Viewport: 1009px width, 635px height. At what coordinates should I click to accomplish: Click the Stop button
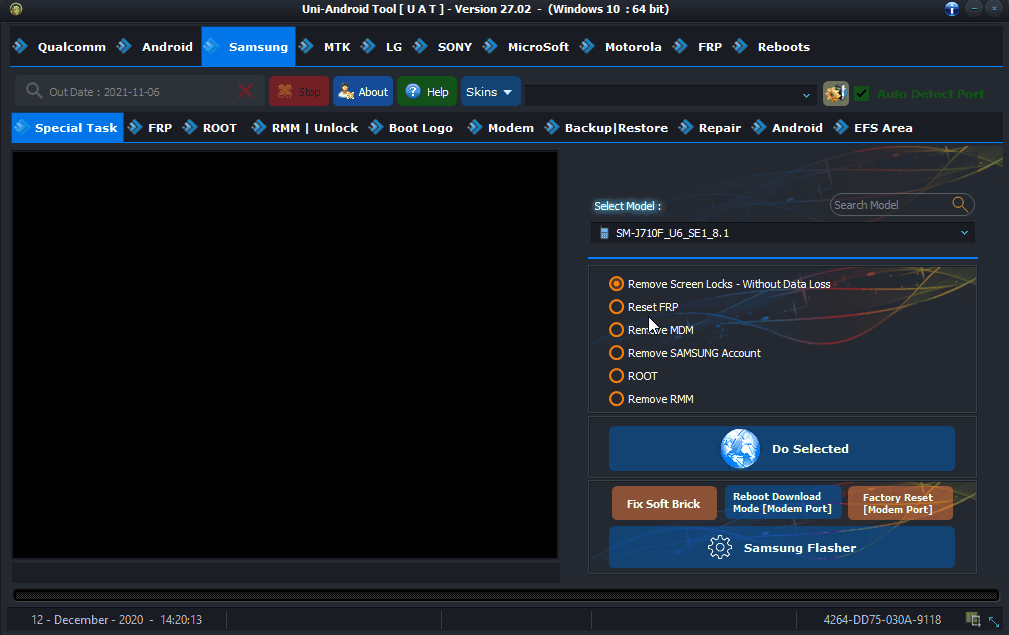299,91
